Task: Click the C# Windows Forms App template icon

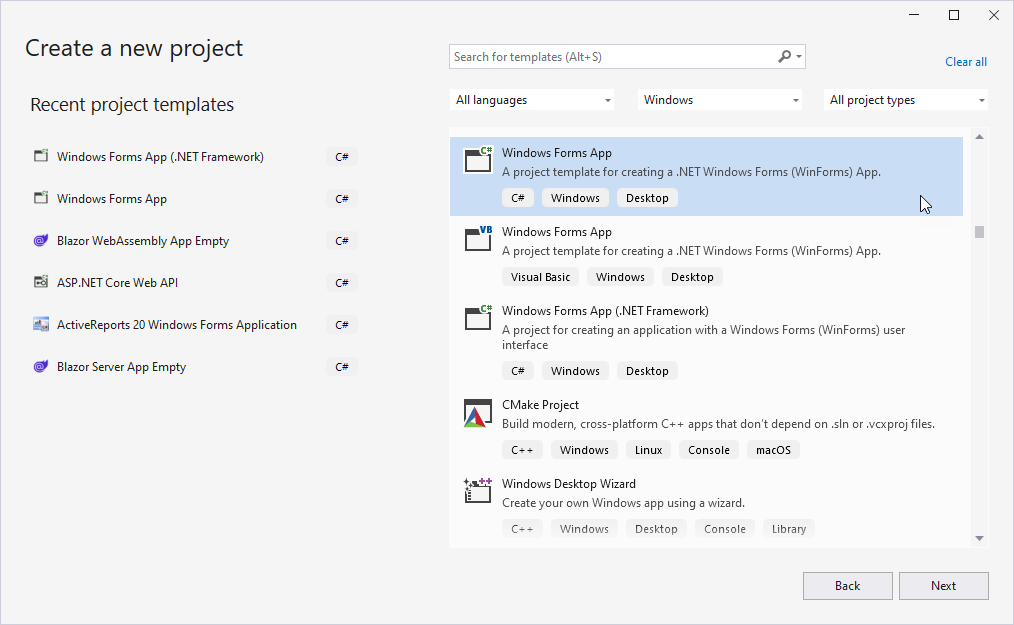Action: [478, 160]
